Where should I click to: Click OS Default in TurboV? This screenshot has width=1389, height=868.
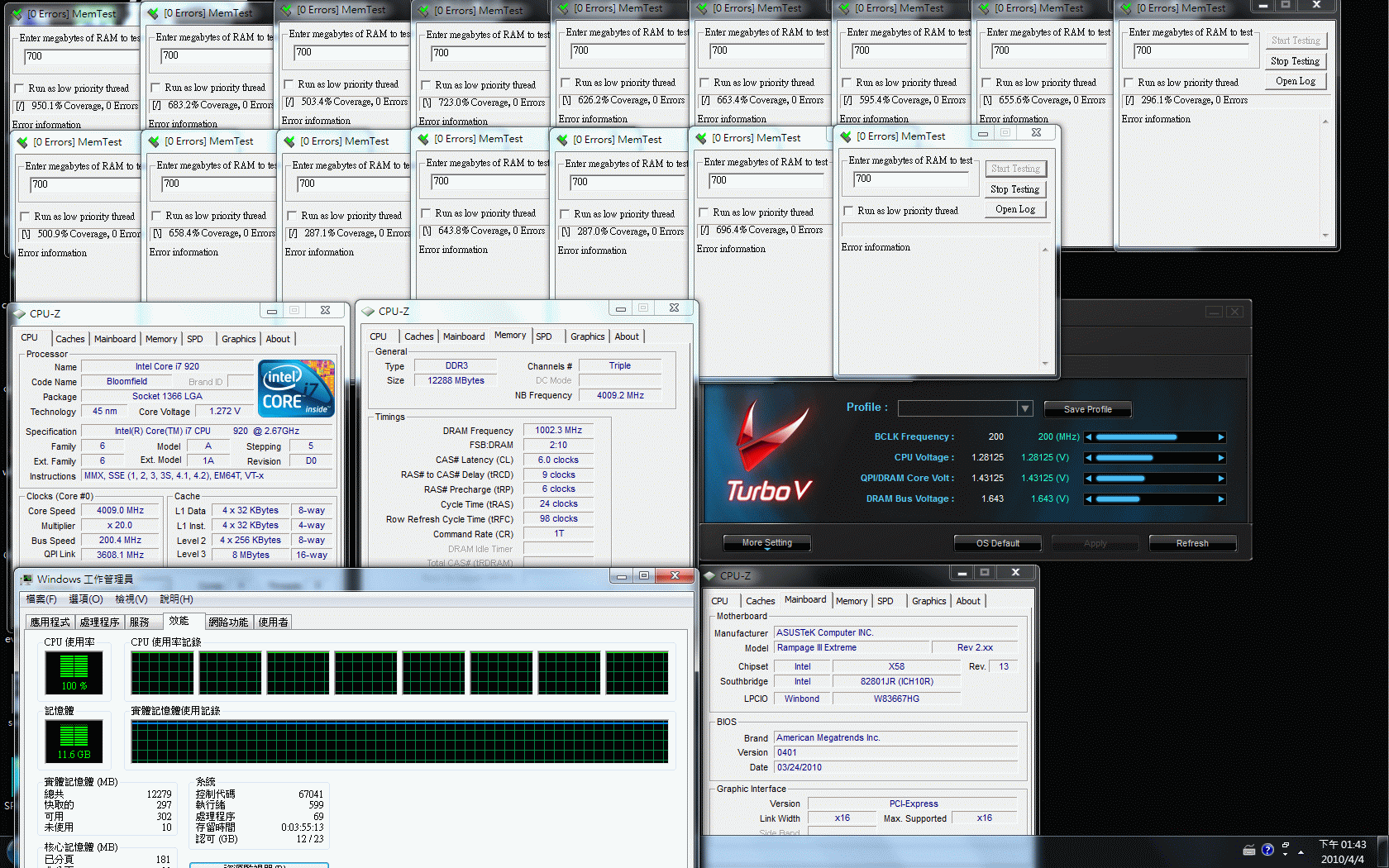coord(998,543)
